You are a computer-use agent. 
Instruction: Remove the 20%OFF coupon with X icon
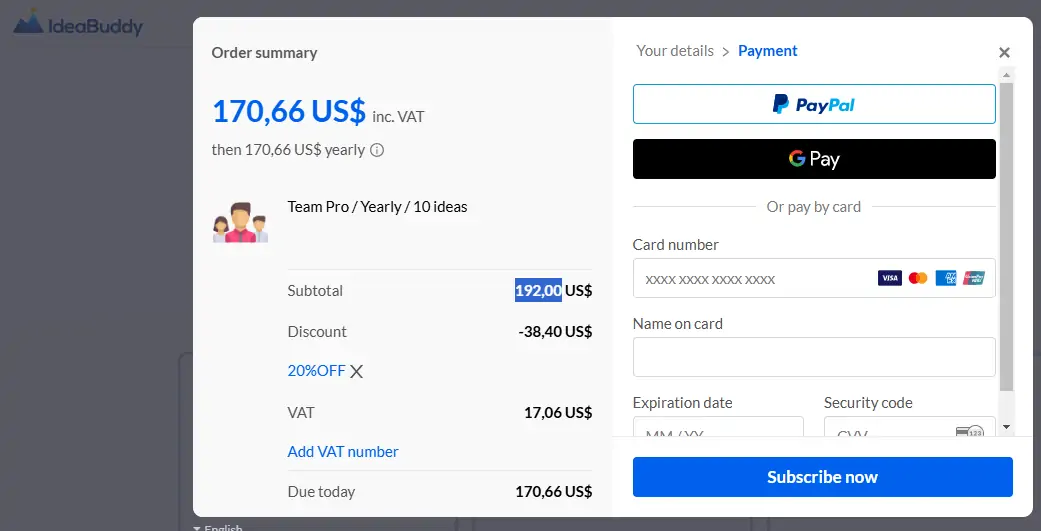tap(356, 371)
